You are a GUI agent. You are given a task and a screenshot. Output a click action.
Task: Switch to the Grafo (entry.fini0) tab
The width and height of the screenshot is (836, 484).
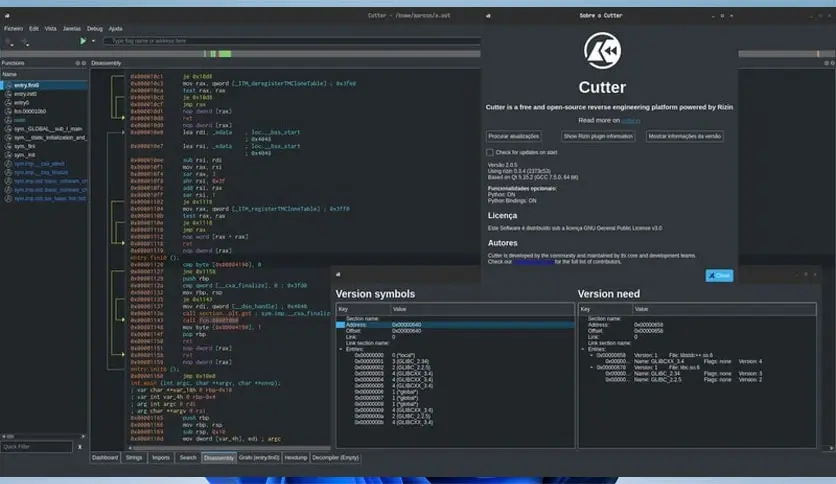pyautogui.click(x=259, y=457)
